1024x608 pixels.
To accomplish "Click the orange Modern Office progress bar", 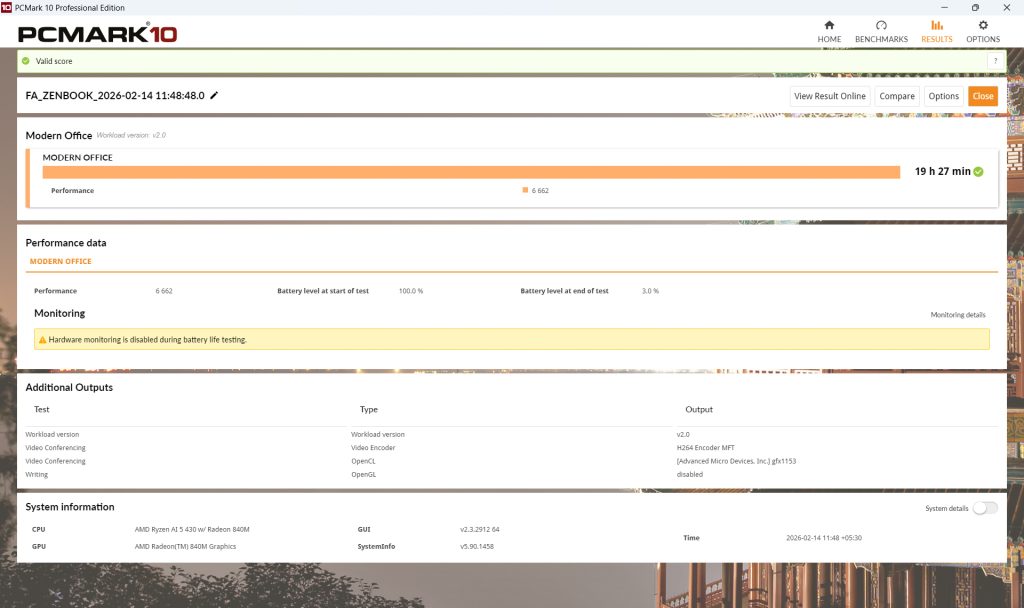I will tap(470, 172).
